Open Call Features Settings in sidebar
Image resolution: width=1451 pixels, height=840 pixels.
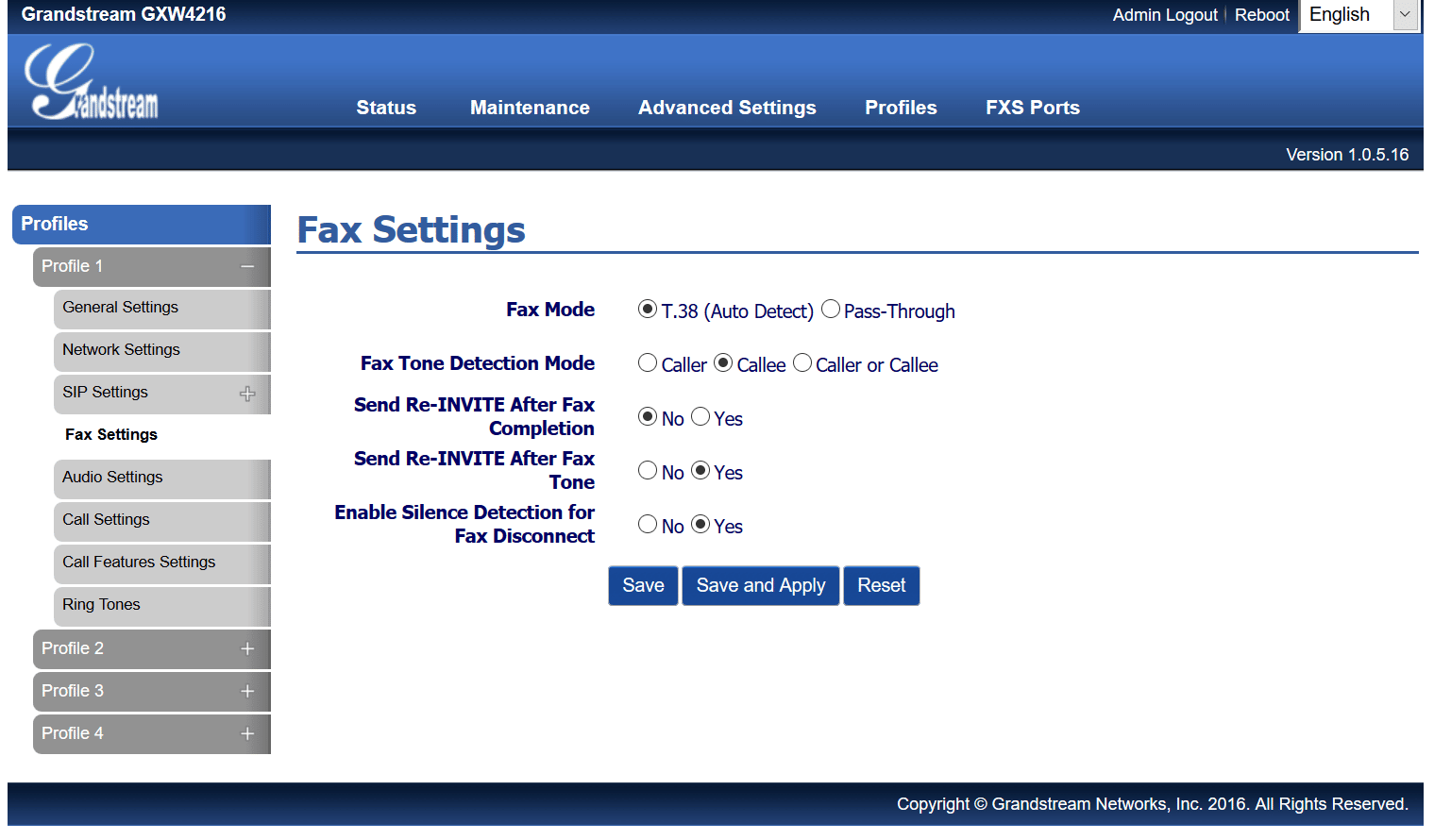pos(162,563)
